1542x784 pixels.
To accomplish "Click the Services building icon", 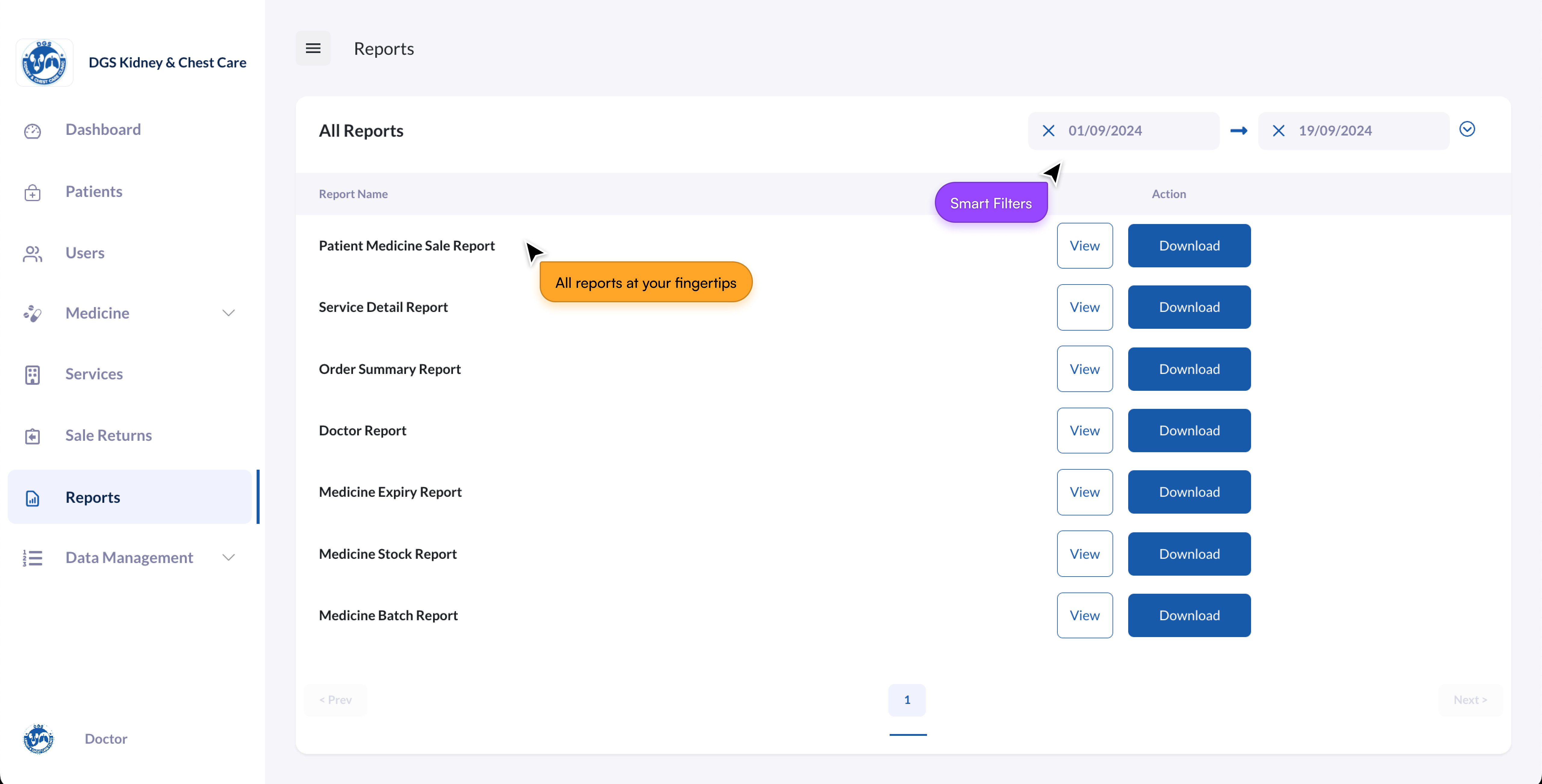I will pos(32,375).
